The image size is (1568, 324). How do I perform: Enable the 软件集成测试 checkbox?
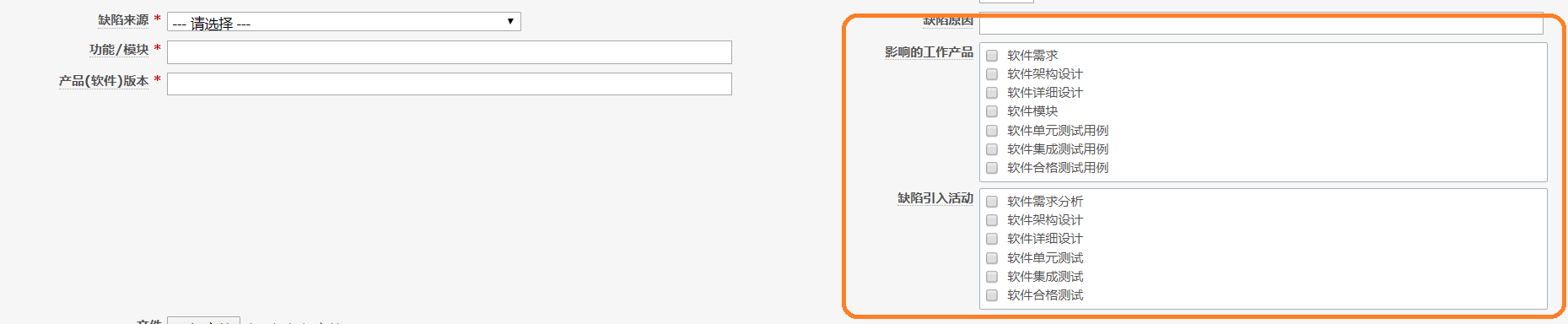pyautogui.click(x=992, y=277)
